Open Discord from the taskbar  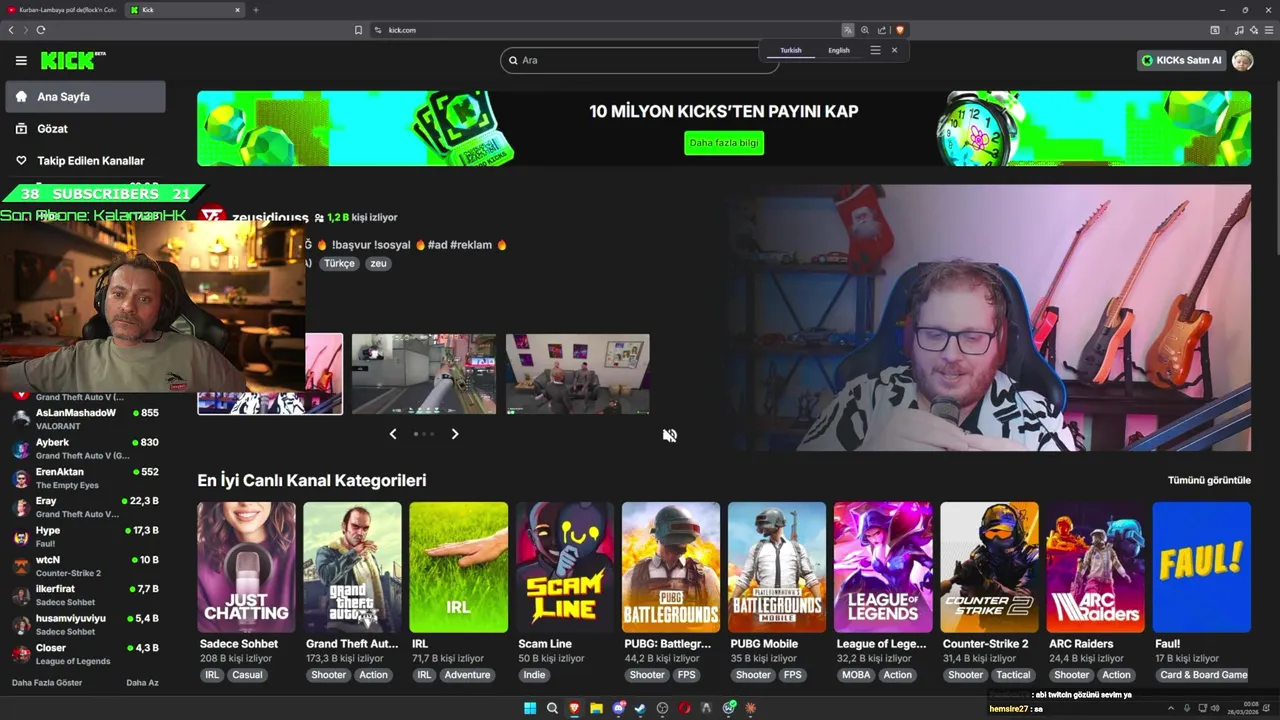(618, 708)
